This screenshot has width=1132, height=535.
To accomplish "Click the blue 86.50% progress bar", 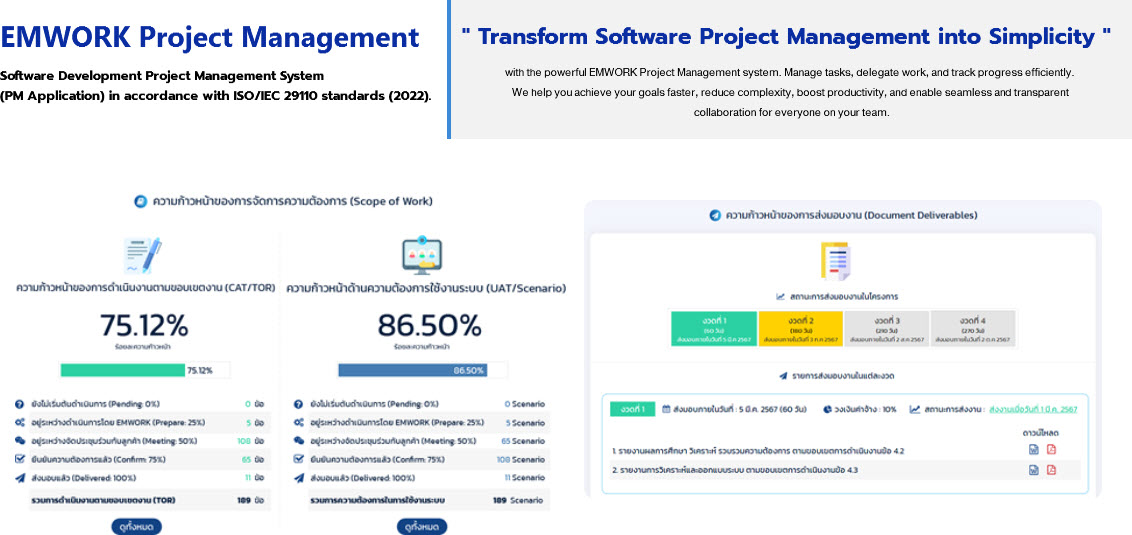I will pos(412,370).
